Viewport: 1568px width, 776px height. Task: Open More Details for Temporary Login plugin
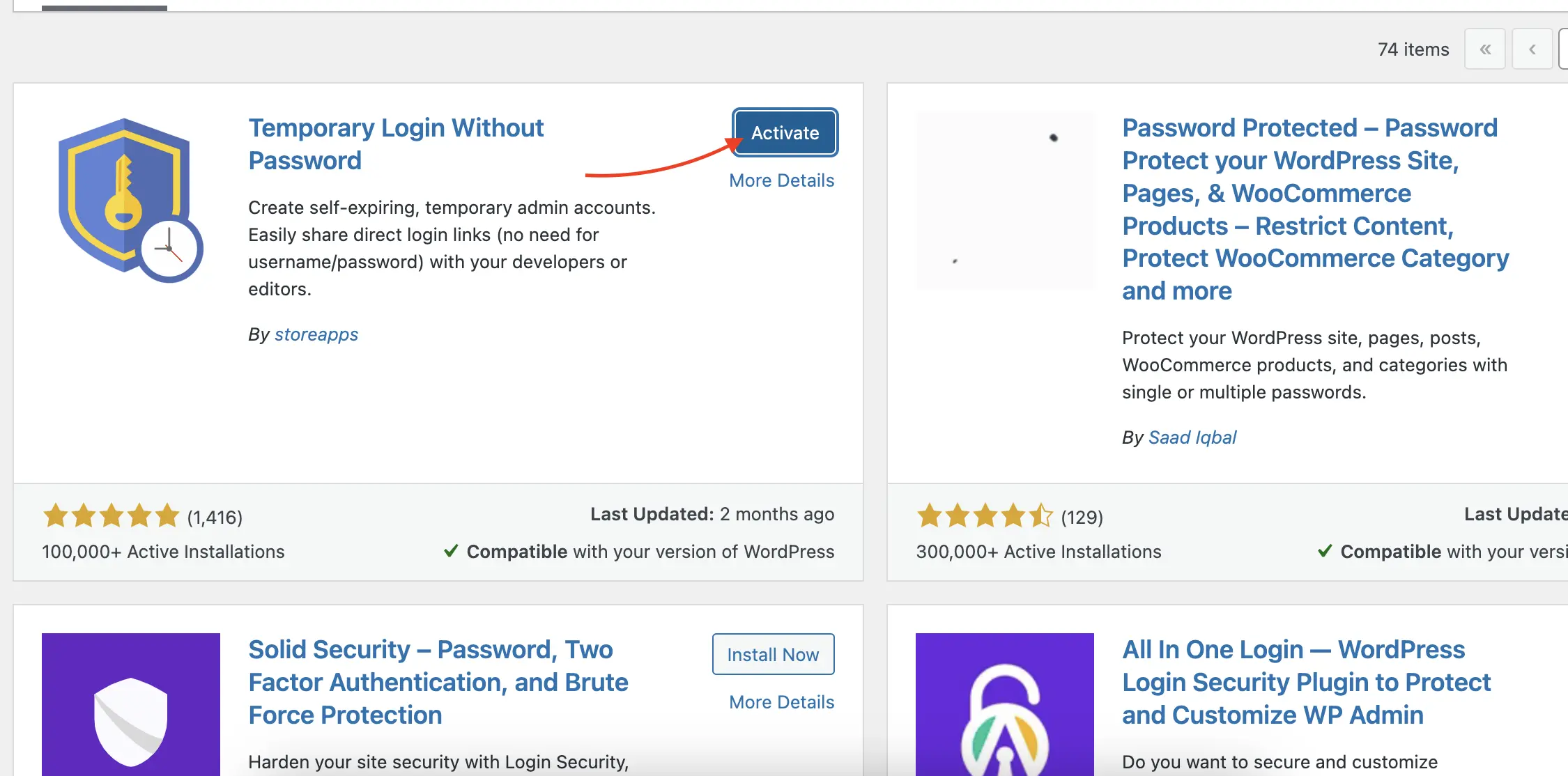(x=781, y=180)
